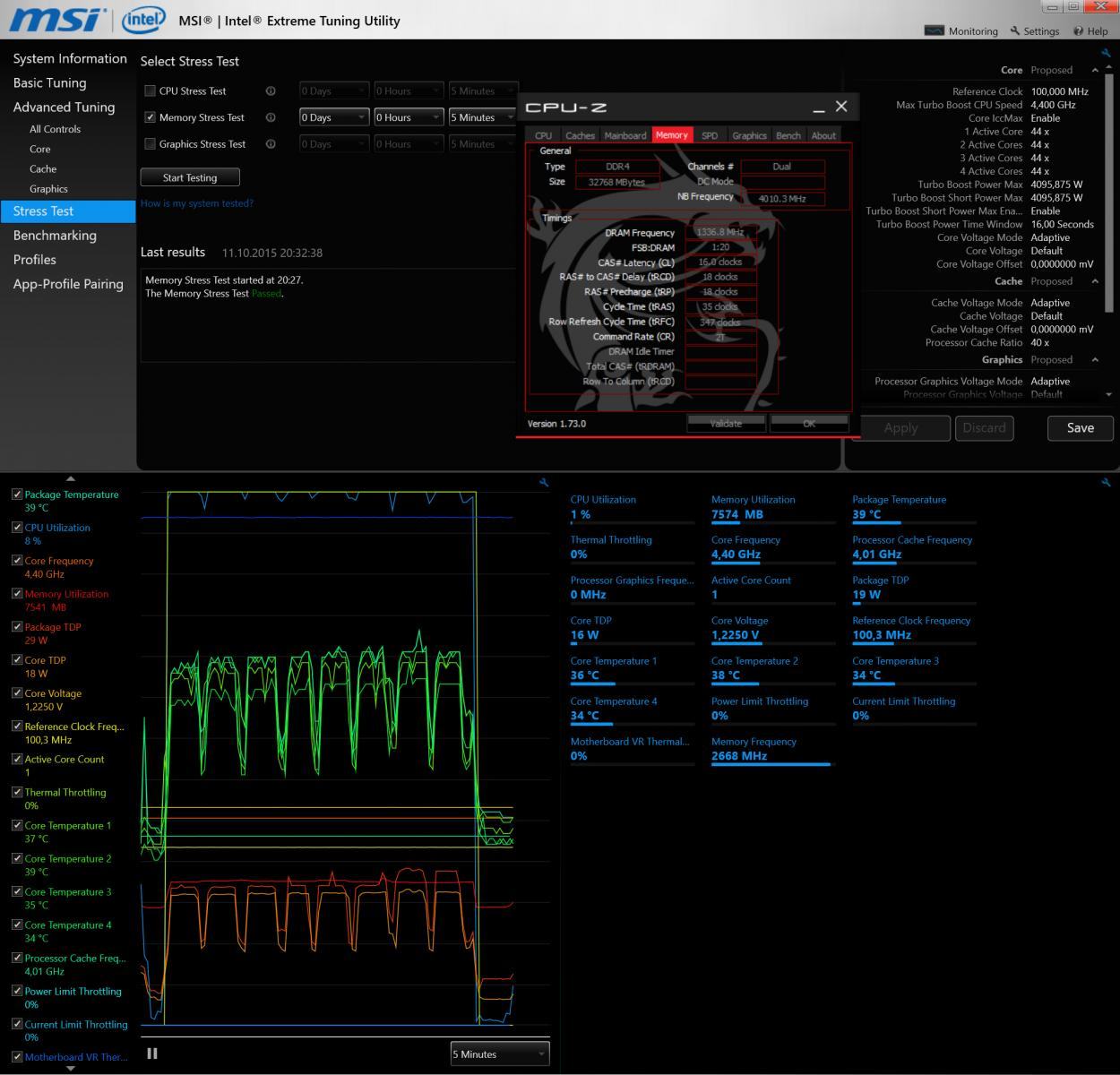Enable the CPU Stress Test checkbox
The image size is (1120, 1075).
point(151,90)
